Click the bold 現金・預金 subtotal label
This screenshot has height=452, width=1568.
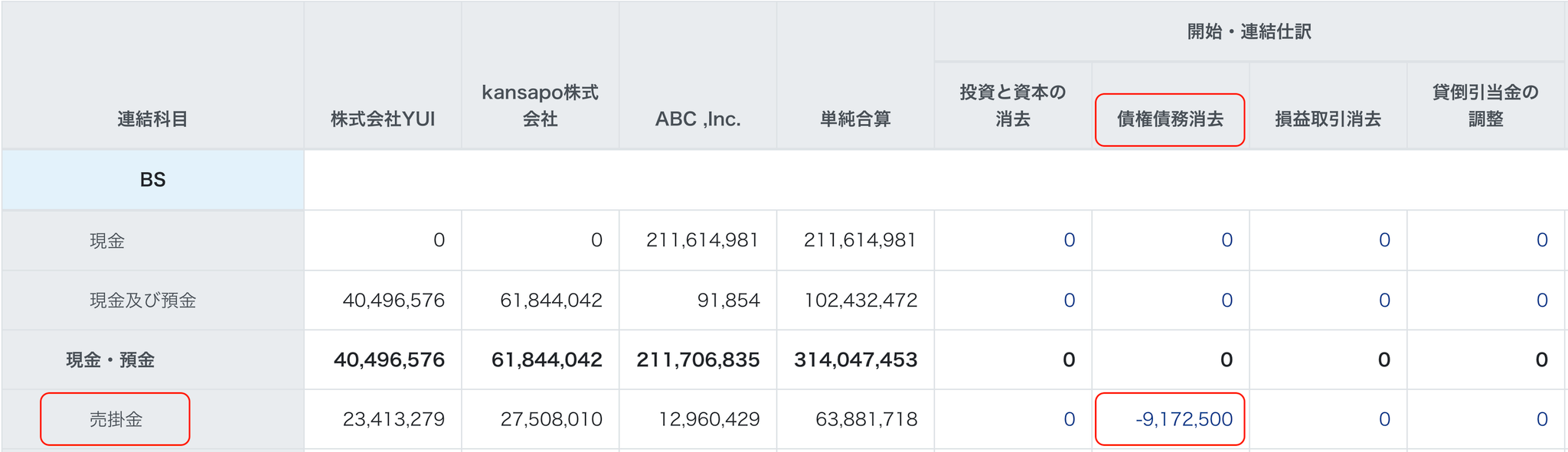pos(110,360)
